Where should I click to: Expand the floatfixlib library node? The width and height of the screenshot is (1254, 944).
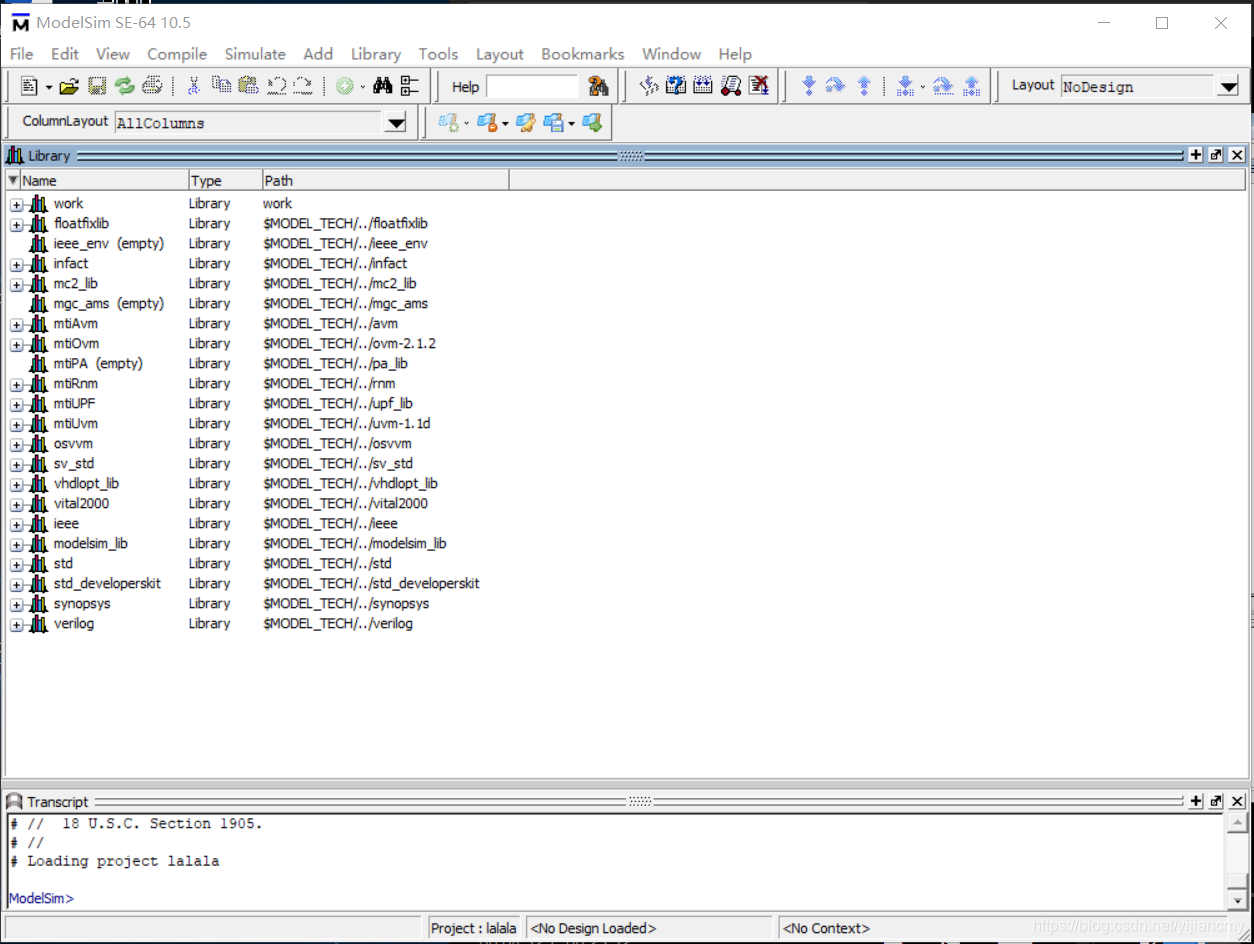16,224
